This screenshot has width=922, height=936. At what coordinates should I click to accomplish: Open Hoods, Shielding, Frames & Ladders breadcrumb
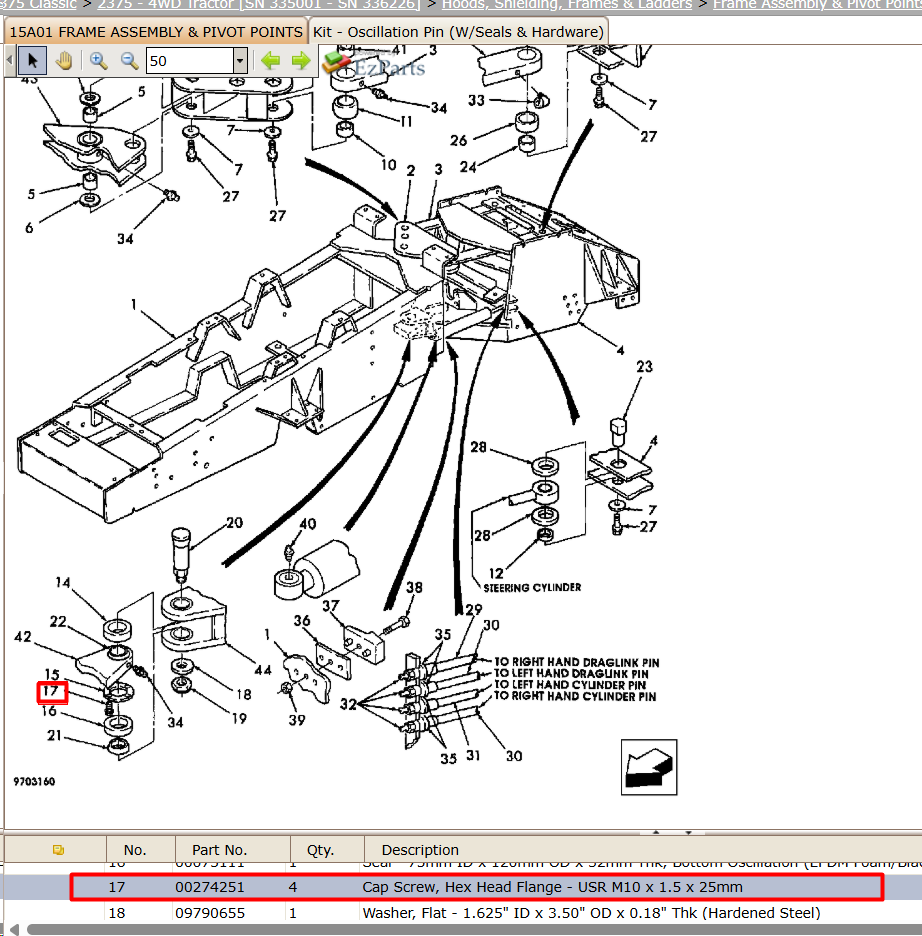tap(567, 5)
